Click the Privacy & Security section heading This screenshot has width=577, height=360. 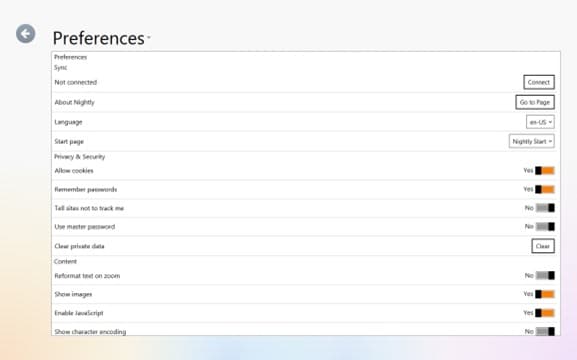point(79,157)
